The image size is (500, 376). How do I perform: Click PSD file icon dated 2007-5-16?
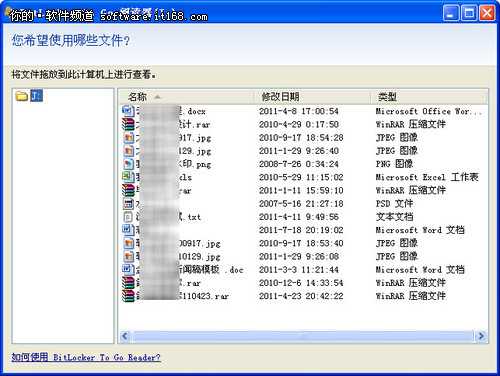point(128,204)
